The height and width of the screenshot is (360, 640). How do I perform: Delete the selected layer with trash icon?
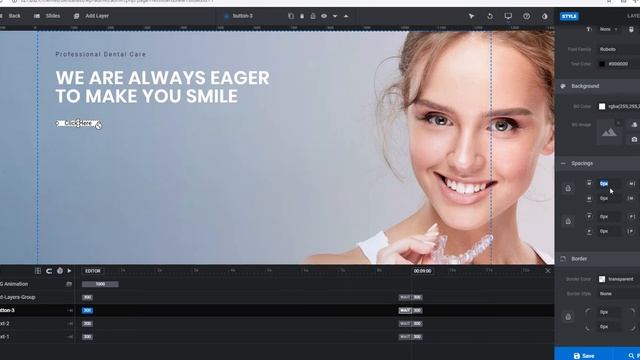pyautogui.click(x=302, y=16)
